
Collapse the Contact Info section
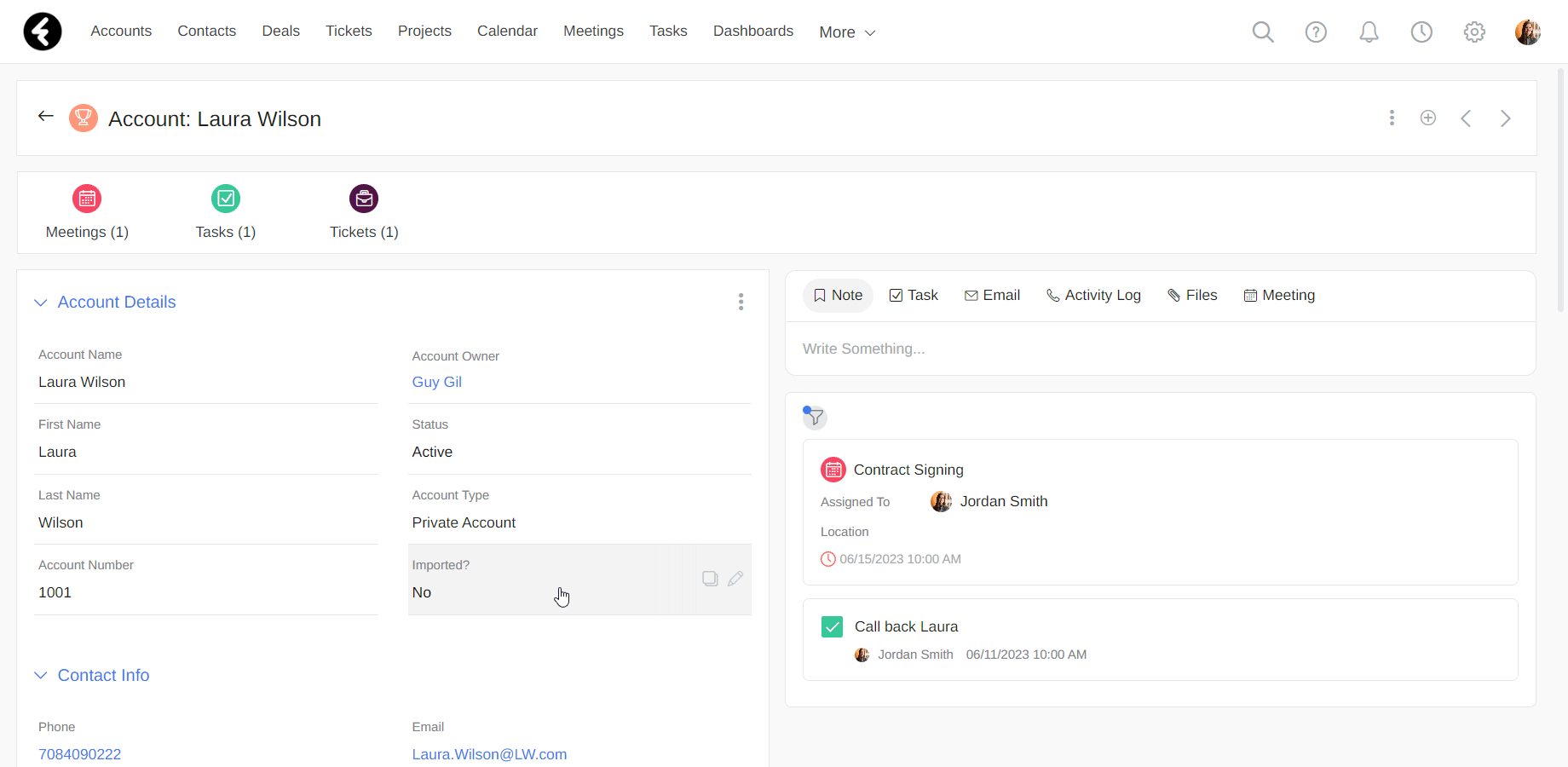click(x=40, y=675)
